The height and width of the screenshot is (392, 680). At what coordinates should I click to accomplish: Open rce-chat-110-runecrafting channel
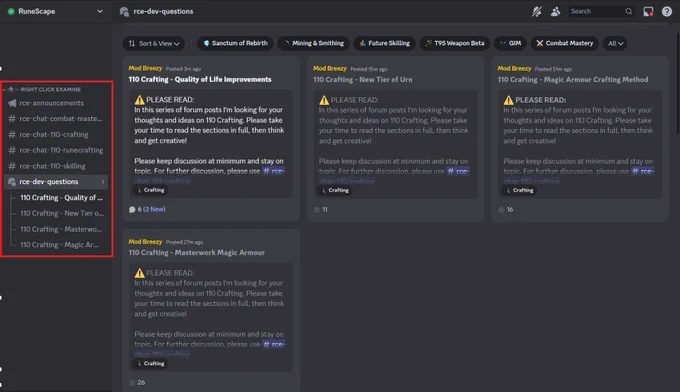coord(56,150)
